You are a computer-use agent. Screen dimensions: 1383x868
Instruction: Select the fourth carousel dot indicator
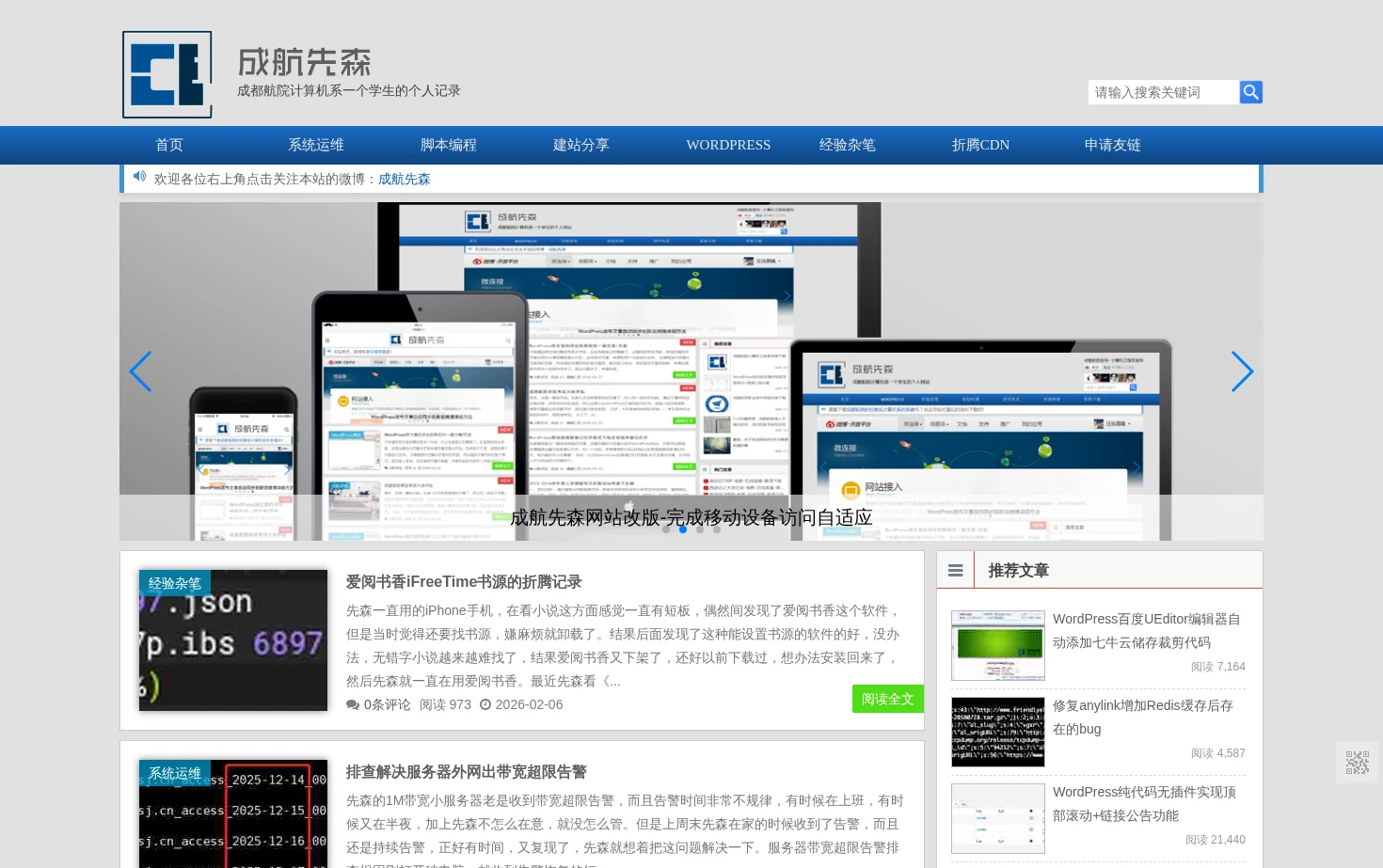point(717,529)
